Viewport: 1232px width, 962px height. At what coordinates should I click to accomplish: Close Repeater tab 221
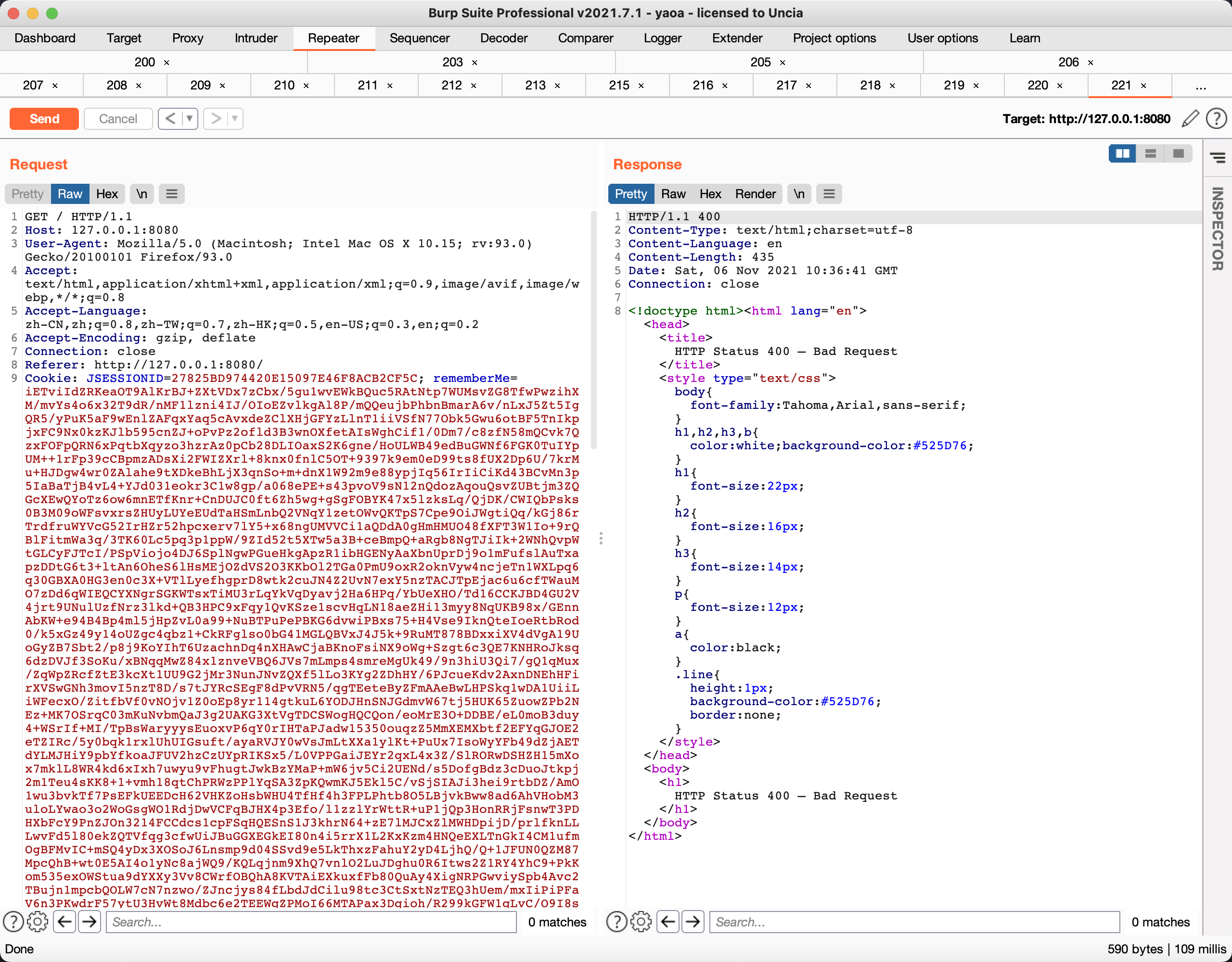(x=1143, y=86)
